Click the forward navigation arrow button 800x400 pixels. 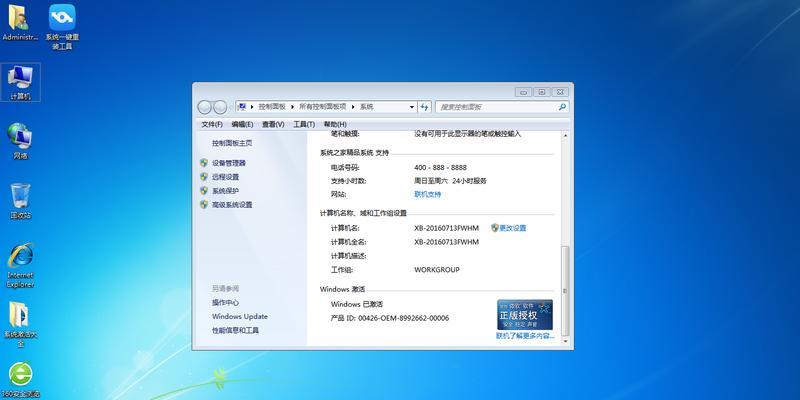pos(221,106)
